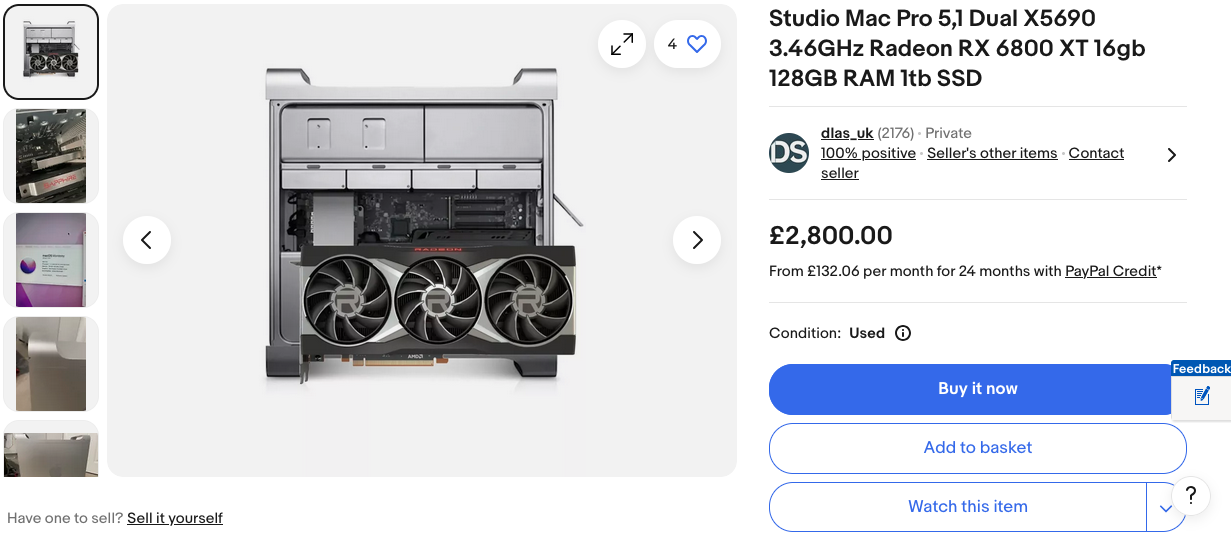Screen dimensions: 1231x537
Task: Expand the product image to fullscreen
Action: (x=622, y=44)
